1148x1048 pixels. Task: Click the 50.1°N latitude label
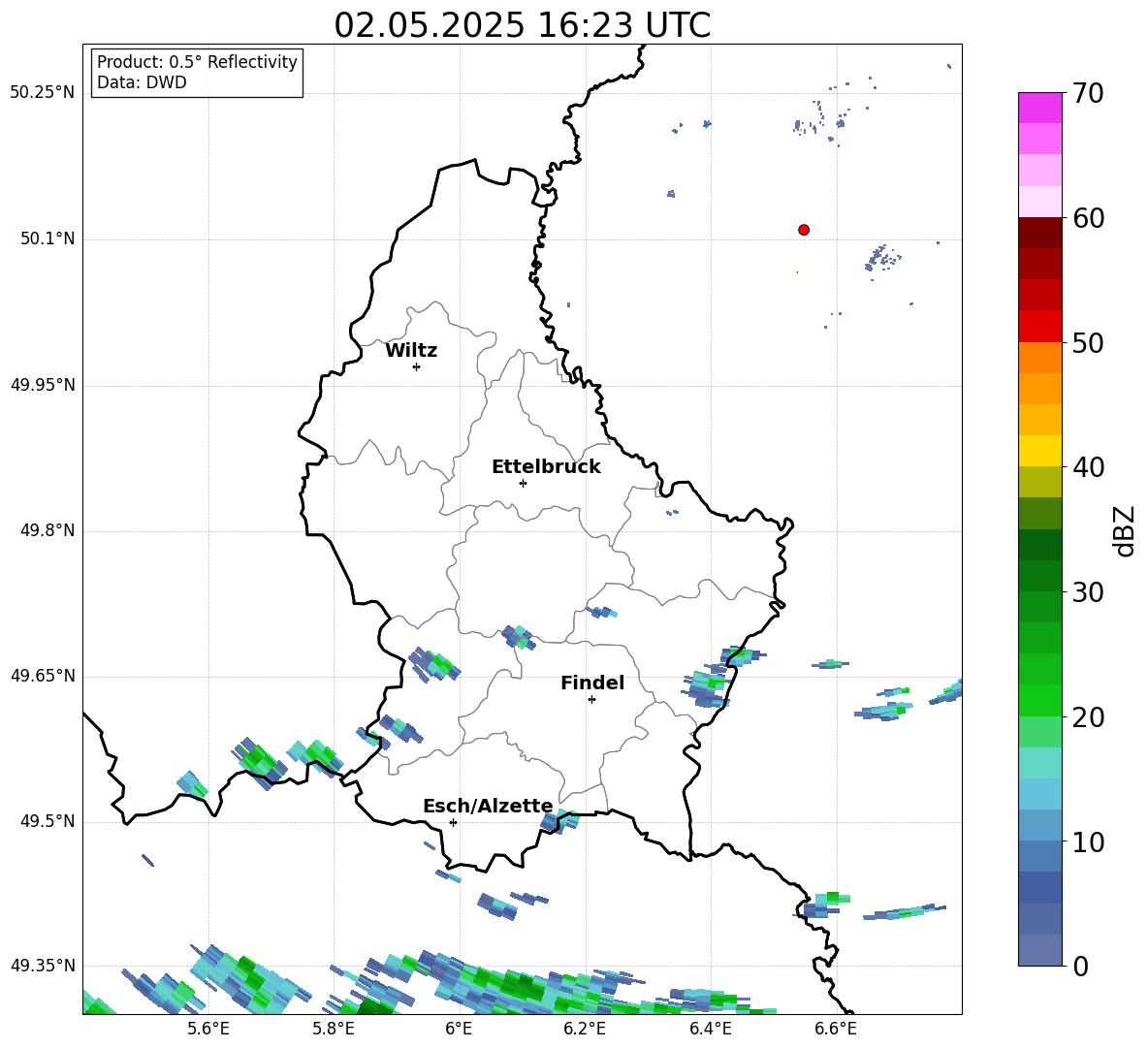[48, 239]
